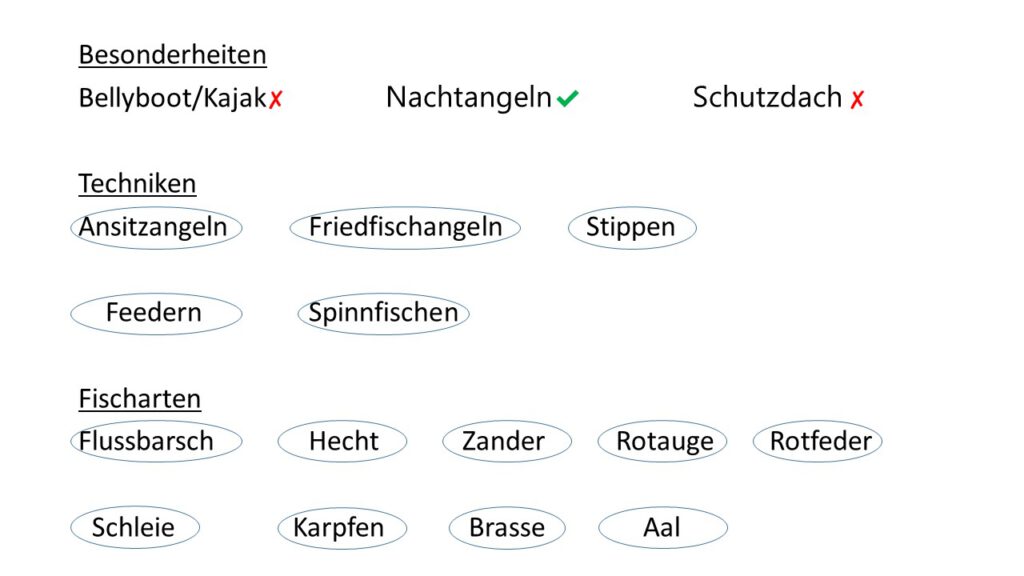This screenshot has width=1024, height=576.
Task: Select the Rotauge fish tag
Action: tap(663, 441)
